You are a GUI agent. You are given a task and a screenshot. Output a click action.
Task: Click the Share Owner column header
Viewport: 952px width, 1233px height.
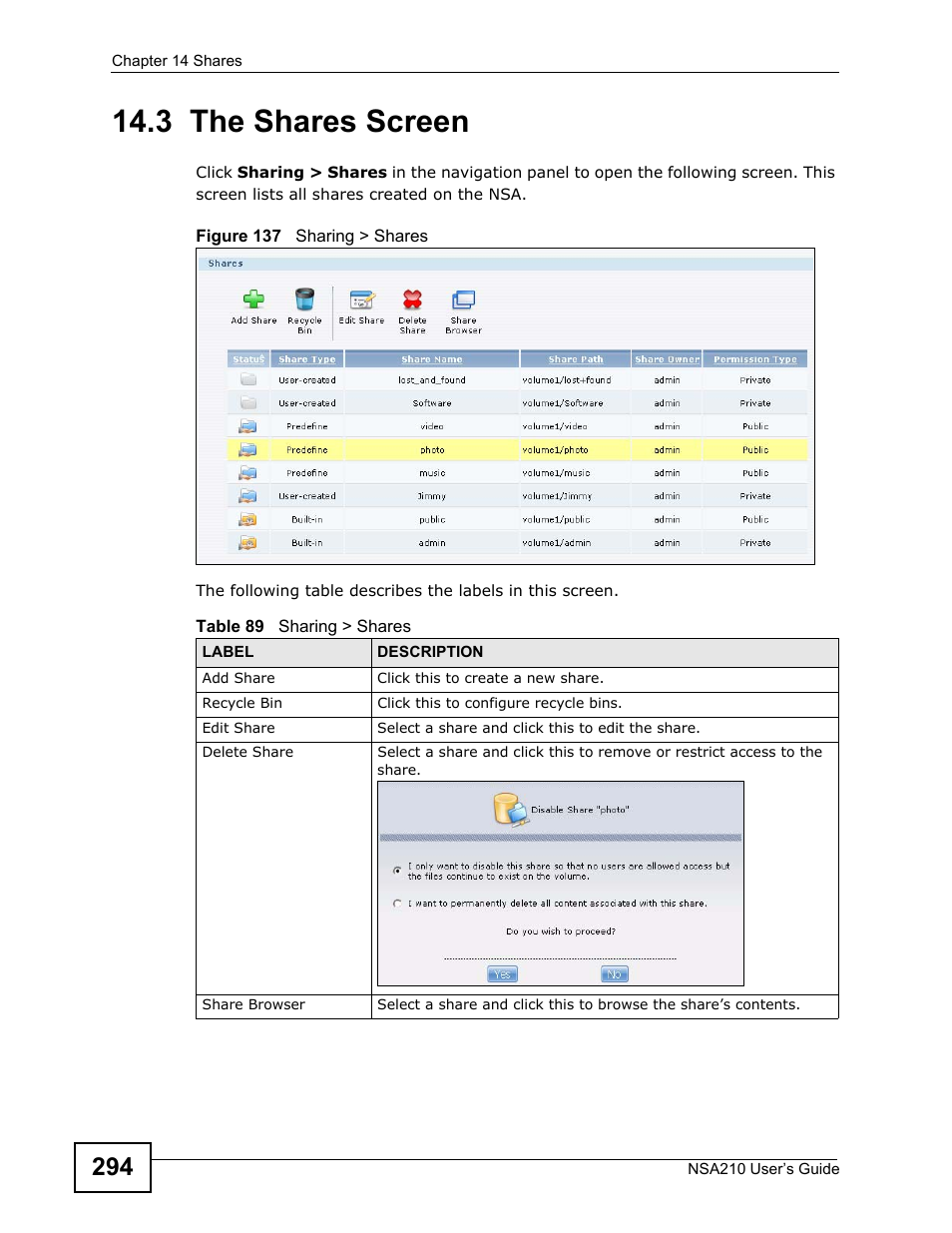click(666, 358)
